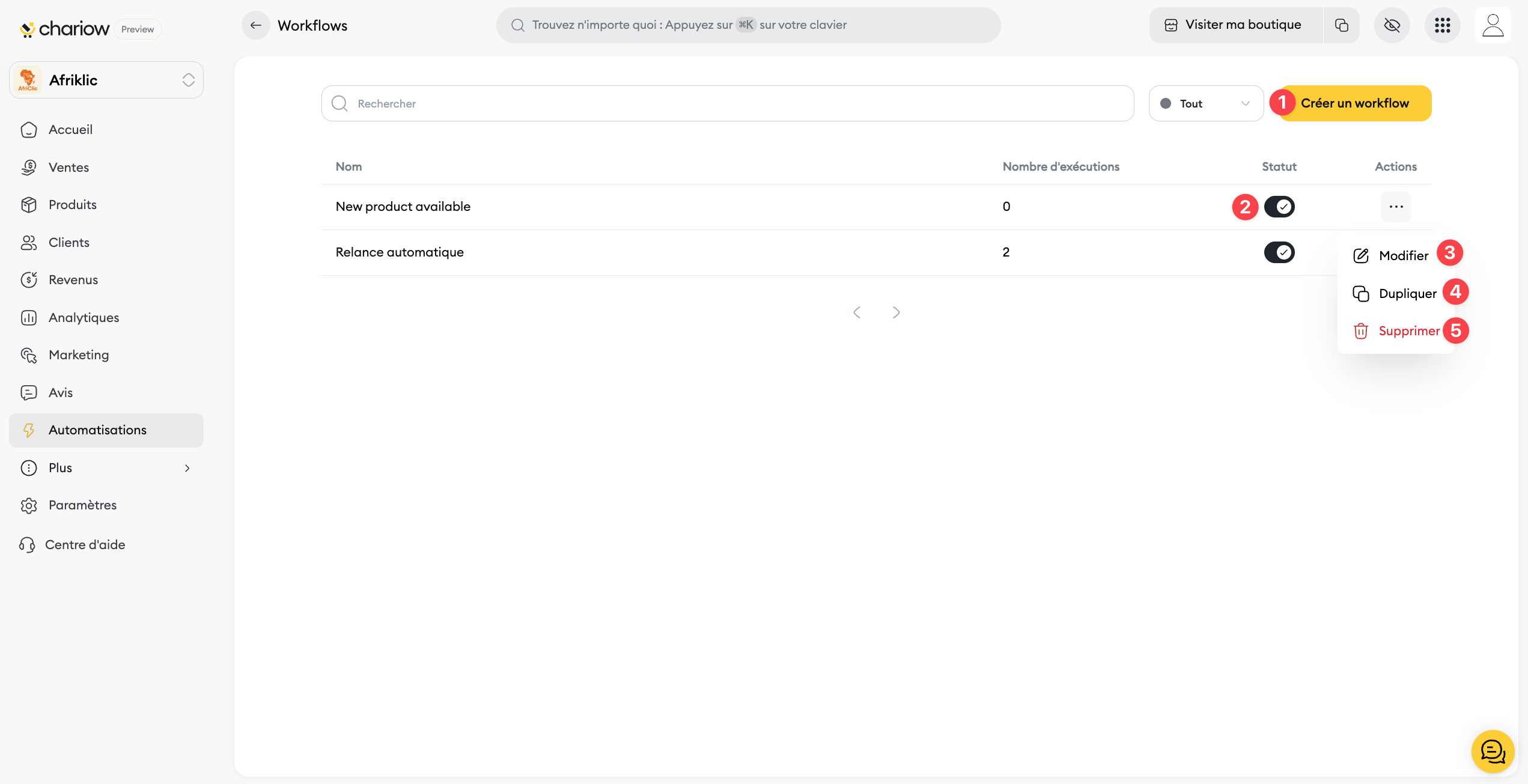This screenshot has width=1528, height=784.
Task: Open the Tout status filter dropdown
Action: coord(1205,103)
